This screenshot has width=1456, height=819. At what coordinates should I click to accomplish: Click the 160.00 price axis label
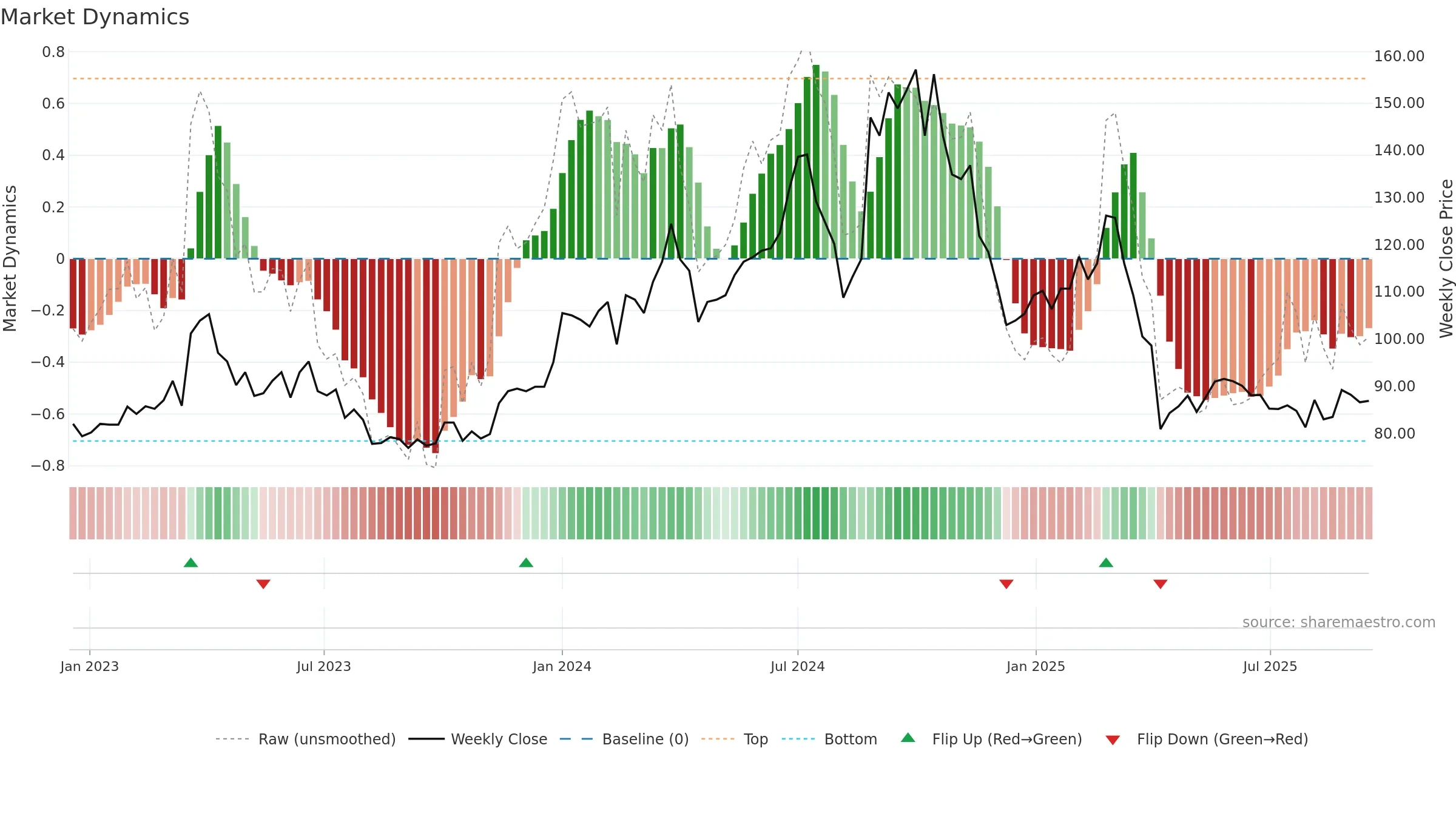click(1399, 56)
